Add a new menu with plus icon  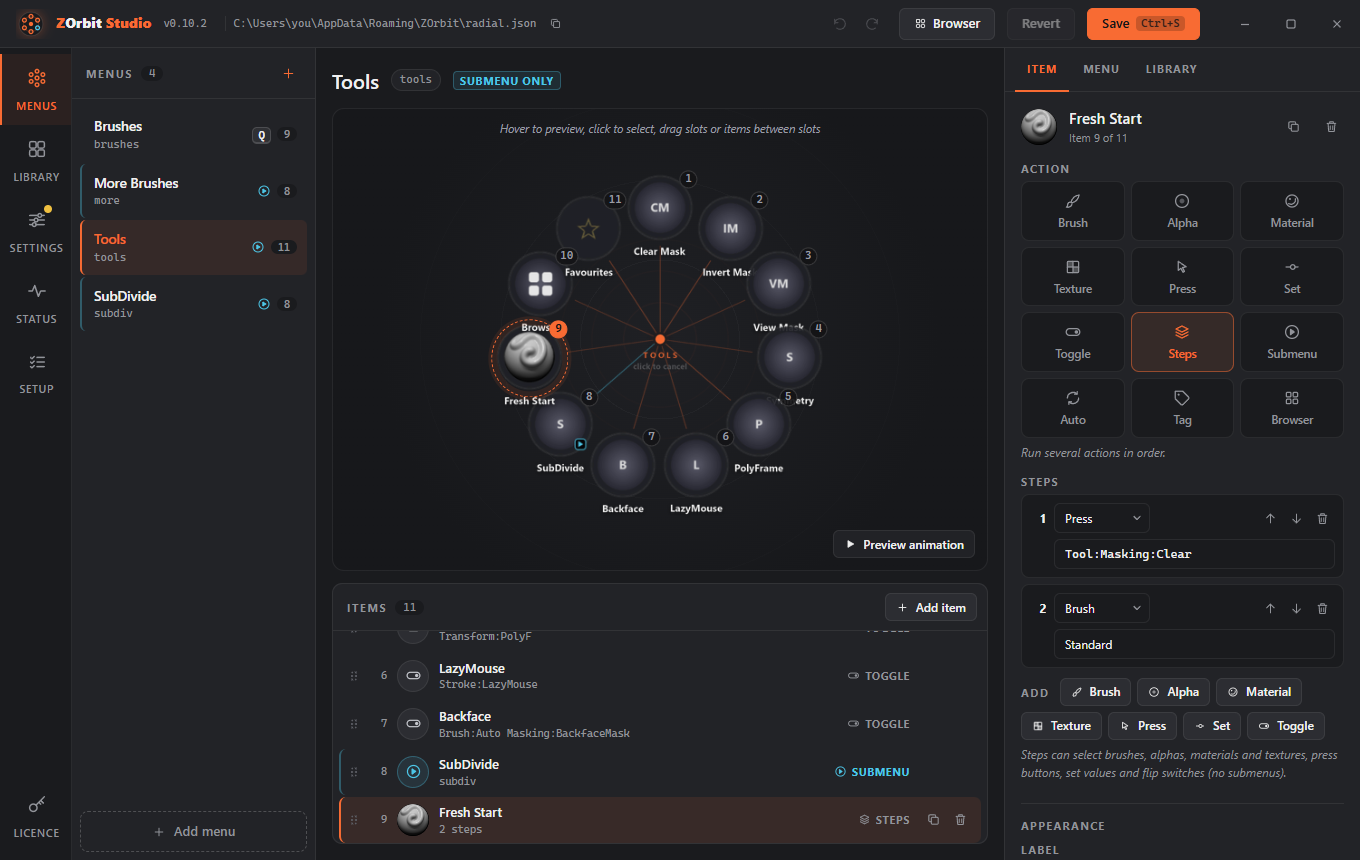click(289, 73)
